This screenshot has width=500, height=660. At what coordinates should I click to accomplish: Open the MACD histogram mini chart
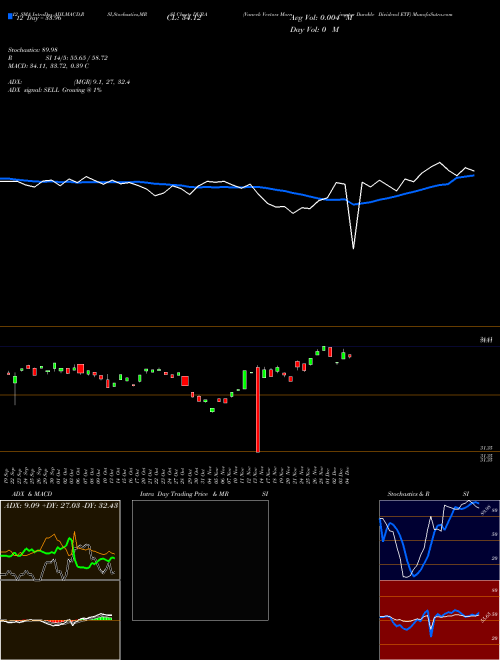pyautogui.click(x=60, y=620)
